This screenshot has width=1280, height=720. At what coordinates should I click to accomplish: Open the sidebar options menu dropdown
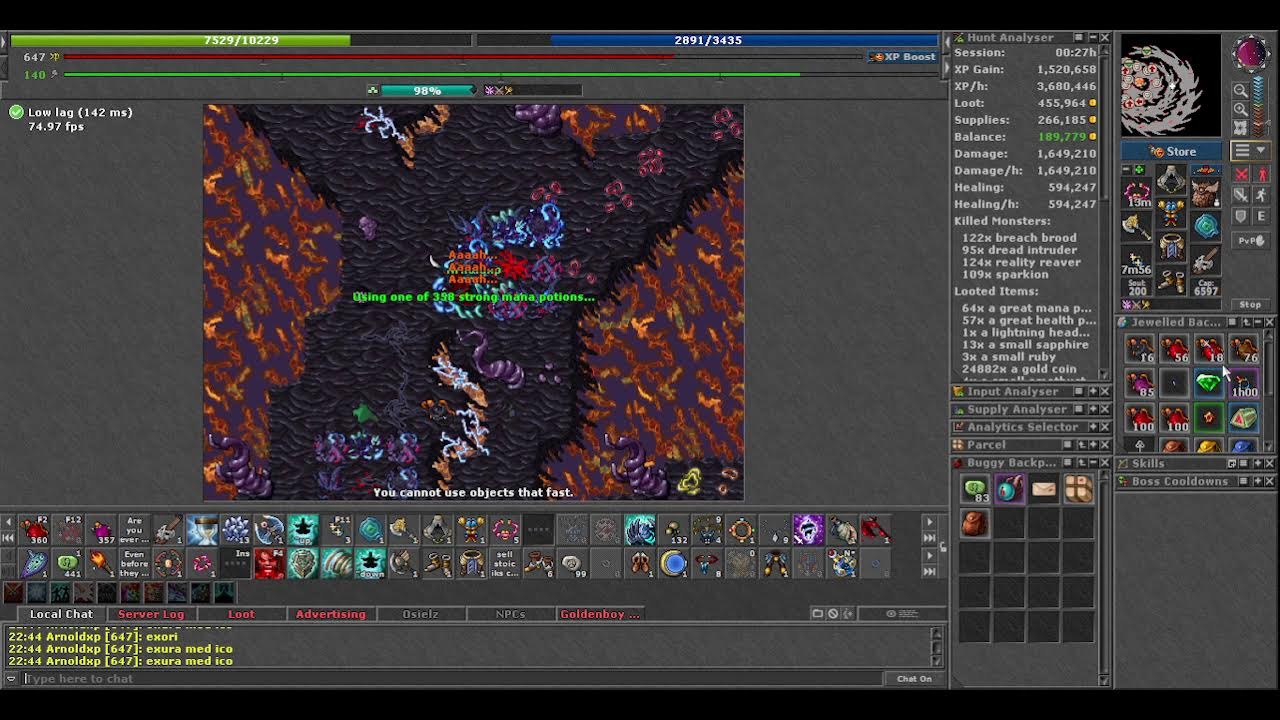pos(1251,150)
